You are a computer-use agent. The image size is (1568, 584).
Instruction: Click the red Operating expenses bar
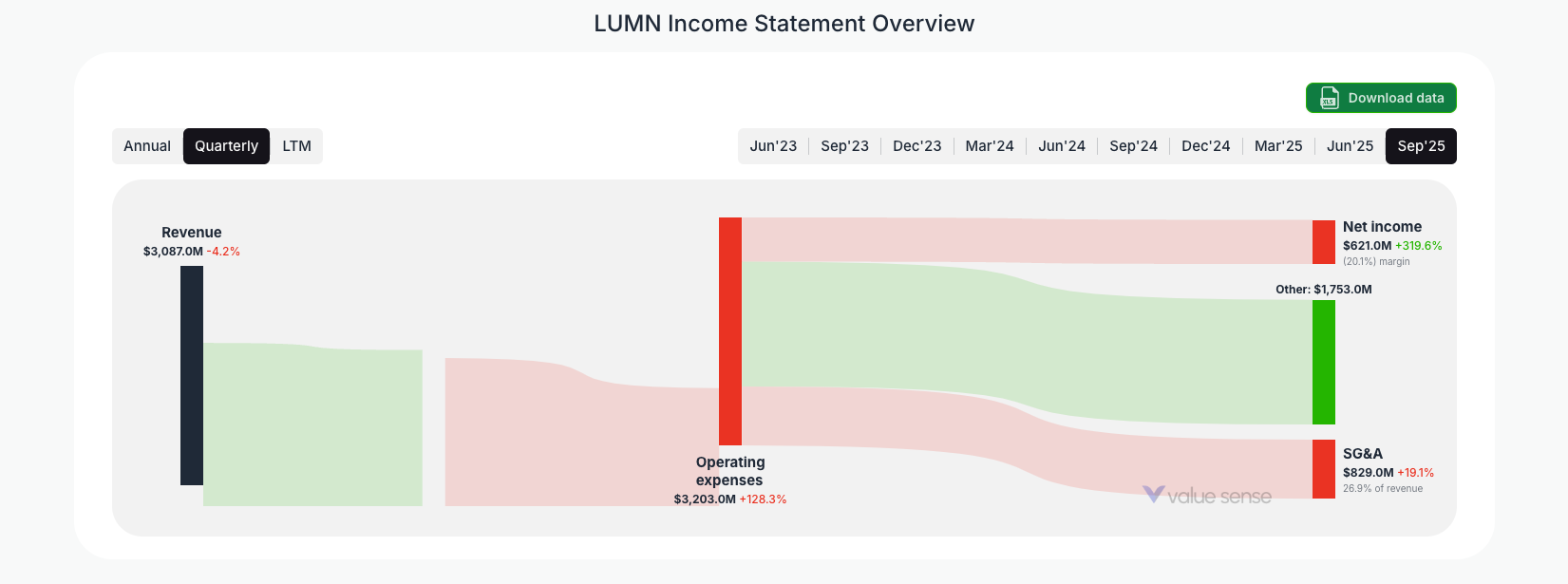[x=730, y=331]
